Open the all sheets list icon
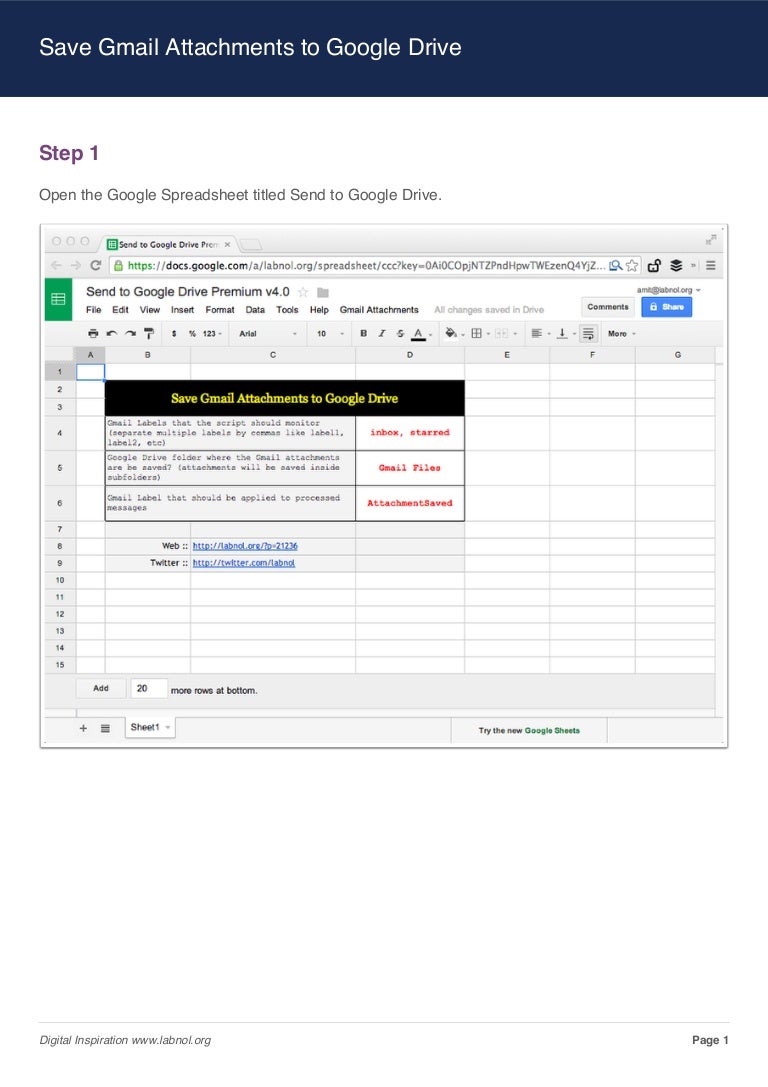 105,729
